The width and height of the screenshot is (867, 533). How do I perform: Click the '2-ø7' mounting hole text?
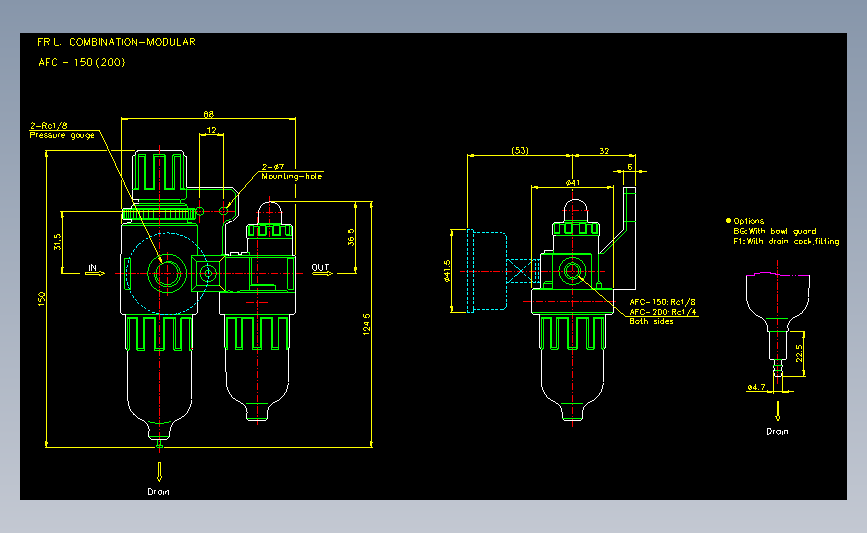[273, 166]
